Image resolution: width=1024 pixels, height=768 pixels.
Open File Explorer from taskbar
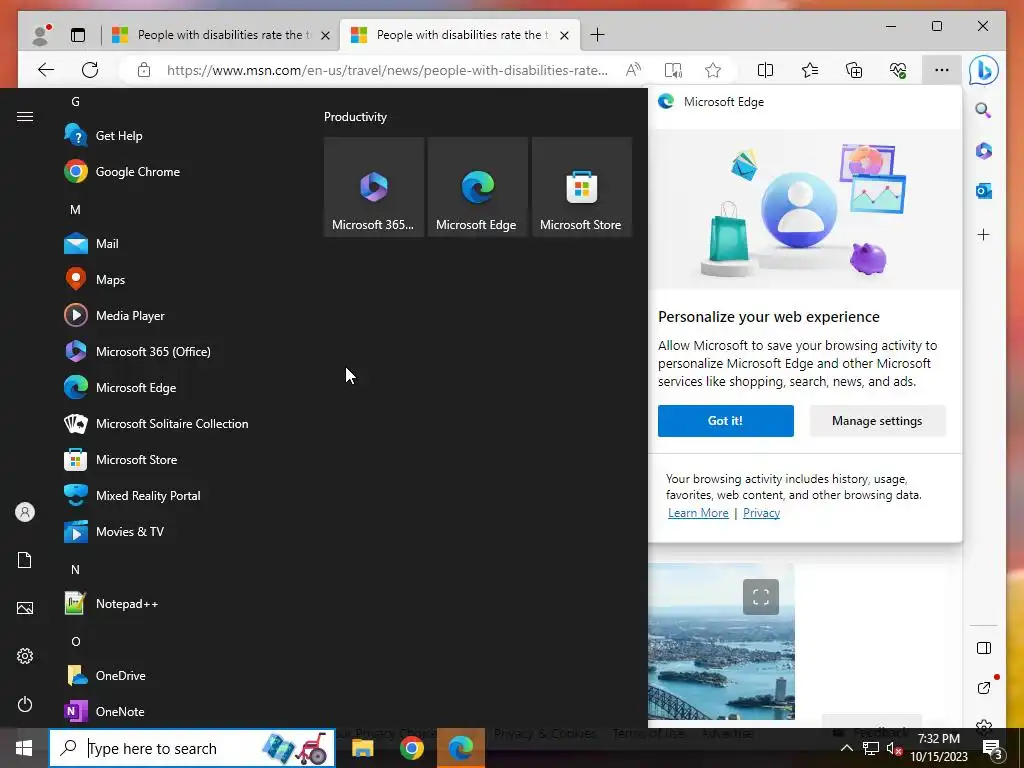[x=362, y=748]
